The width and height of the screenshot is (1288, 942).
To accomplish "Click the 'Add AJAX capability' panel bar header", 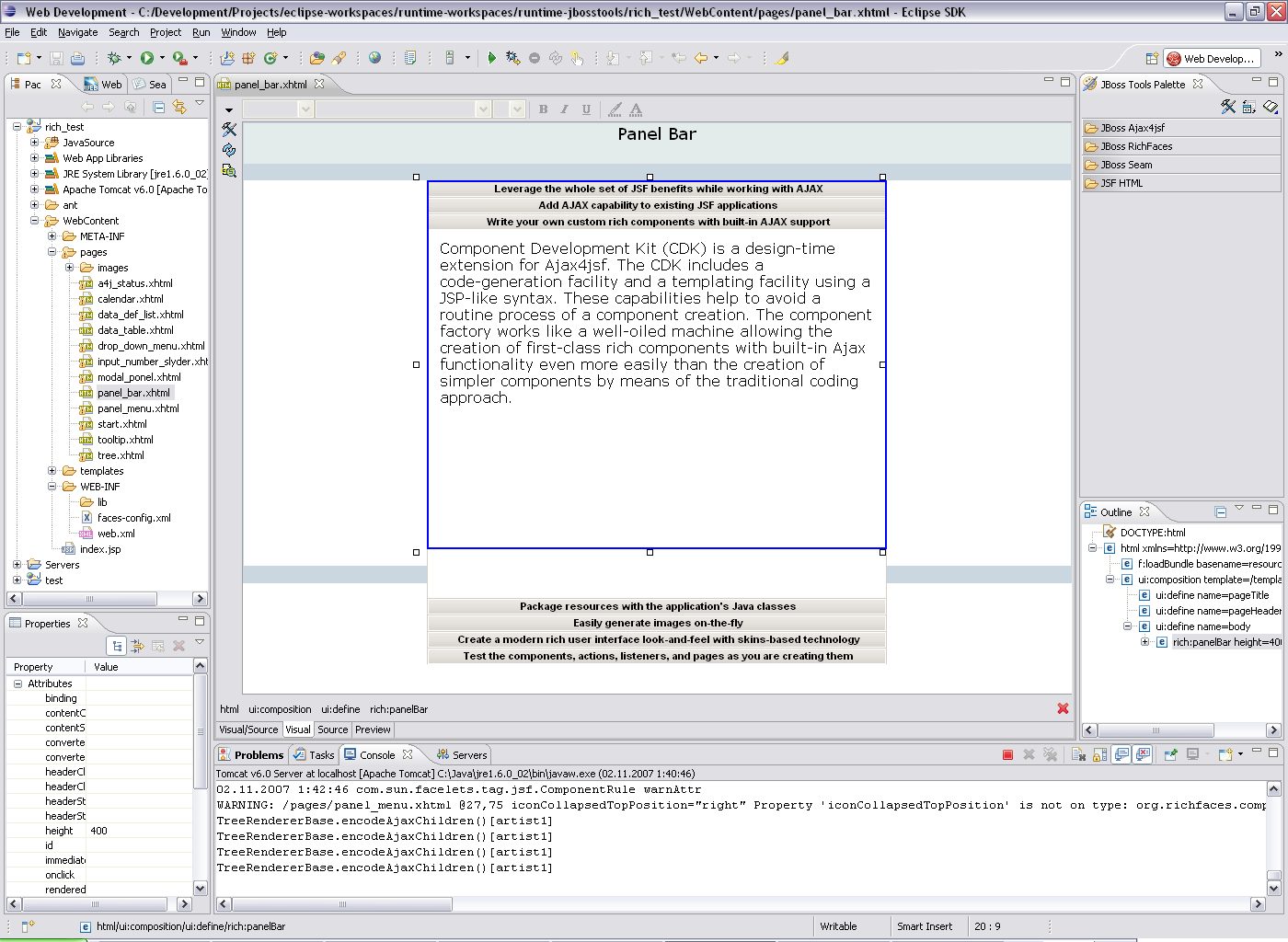I will tap(657, 205).
